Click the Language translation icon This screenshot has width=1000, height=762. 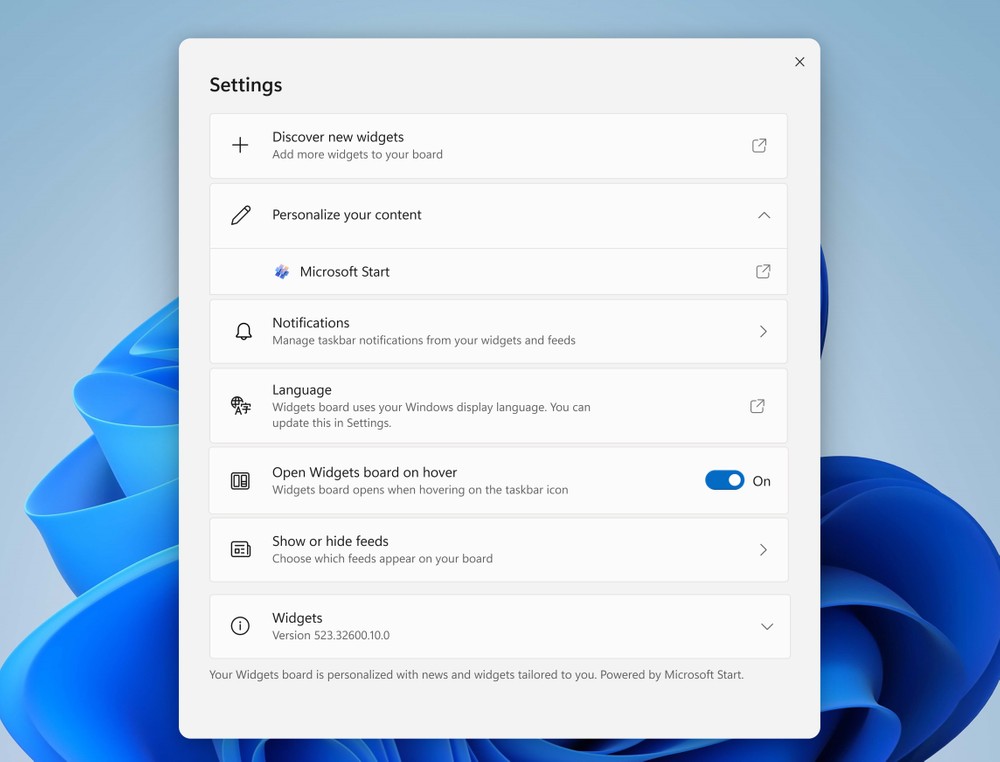click(x=240, y=406)
